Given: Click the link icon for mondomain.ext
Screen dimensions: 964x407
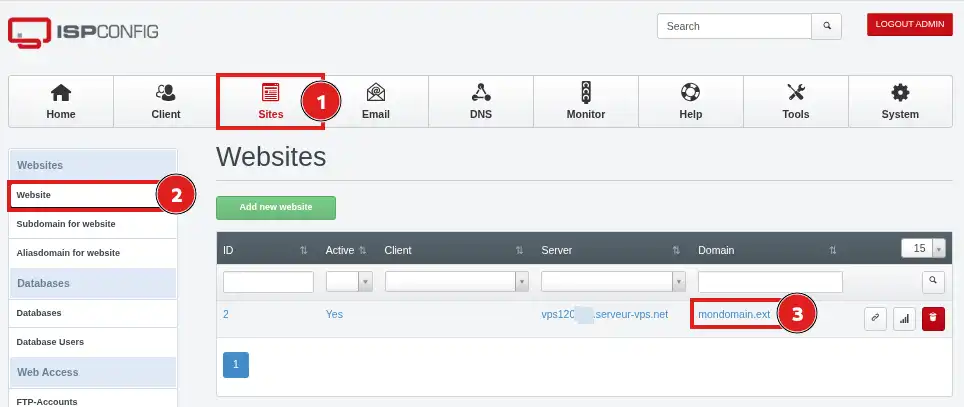Looking at the screenshot, I should [875, 318].
